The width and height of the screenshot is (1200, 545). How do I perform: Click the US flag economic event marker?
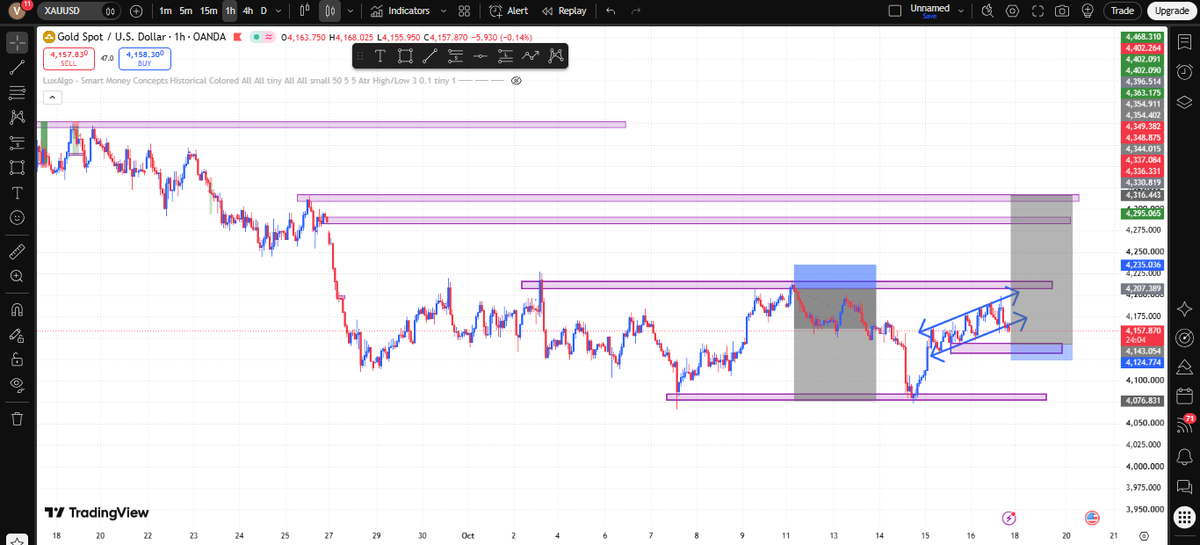point(1093,518)
